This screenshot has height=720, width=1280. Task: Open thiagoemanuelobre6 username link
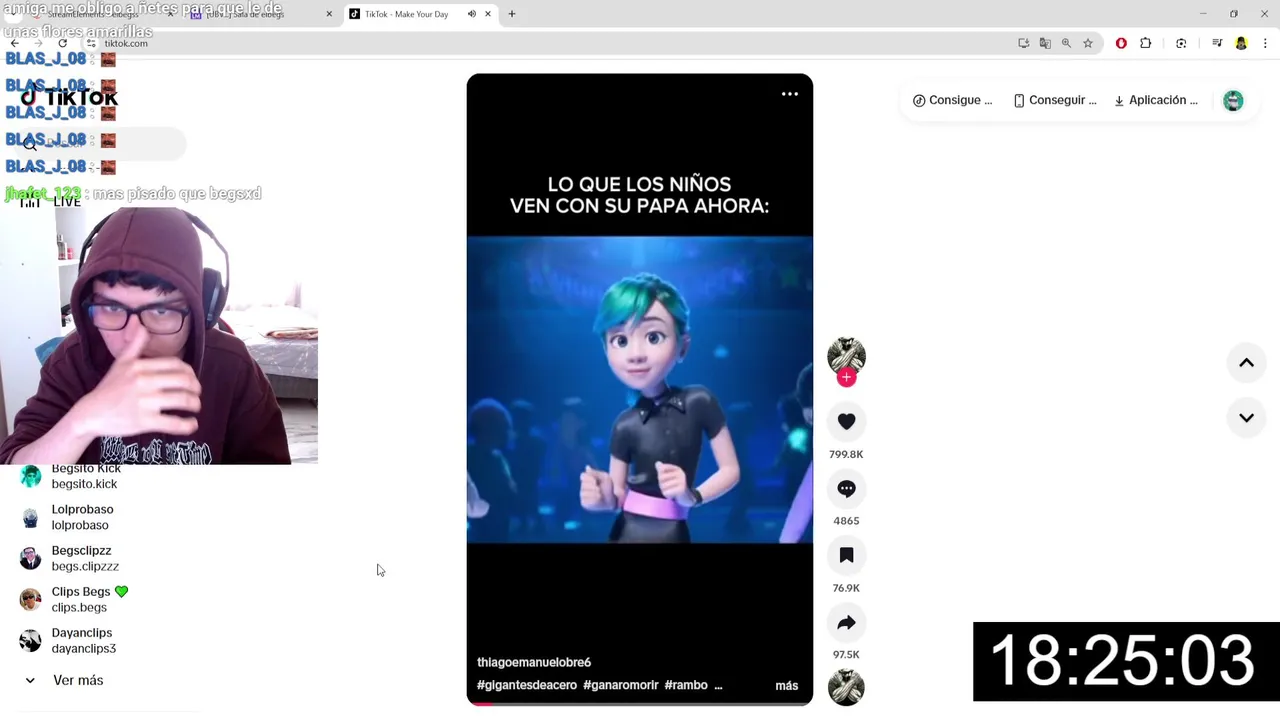534,662
